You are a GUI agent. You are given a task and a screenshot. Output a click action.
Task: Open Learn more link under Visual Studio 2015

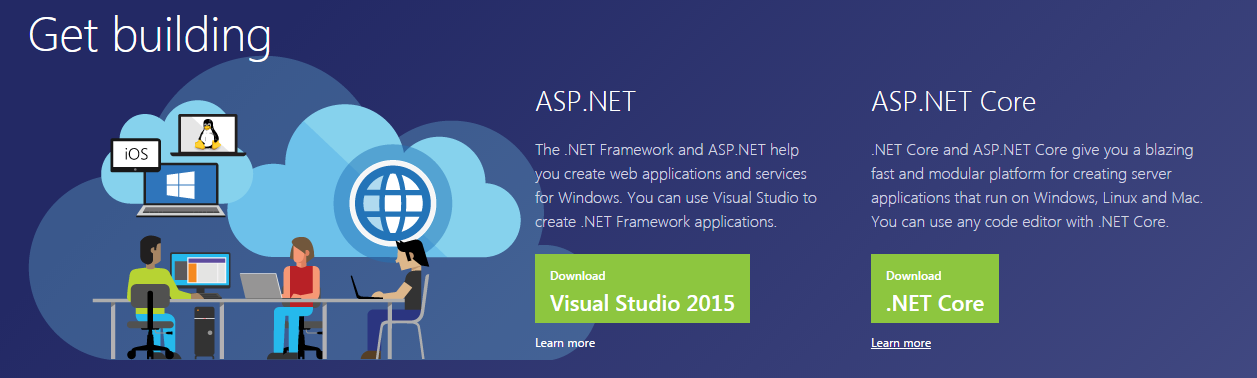565,343
